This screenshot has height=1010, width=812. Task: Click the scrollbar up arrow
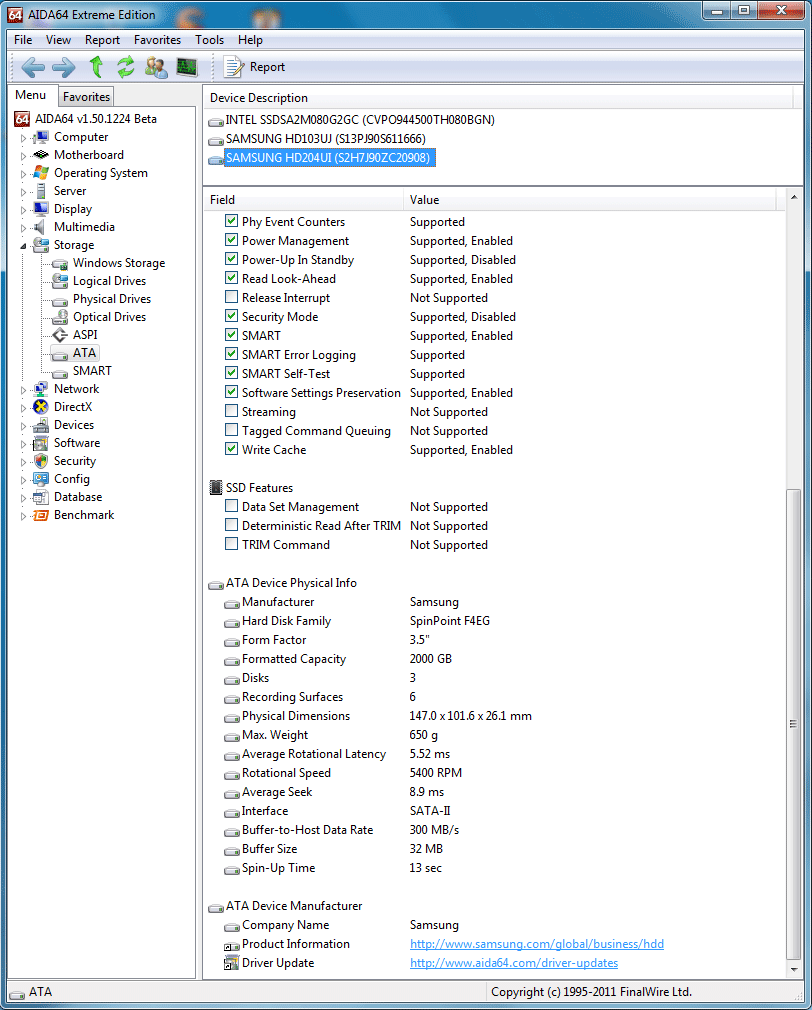click(x=793, y=197)
